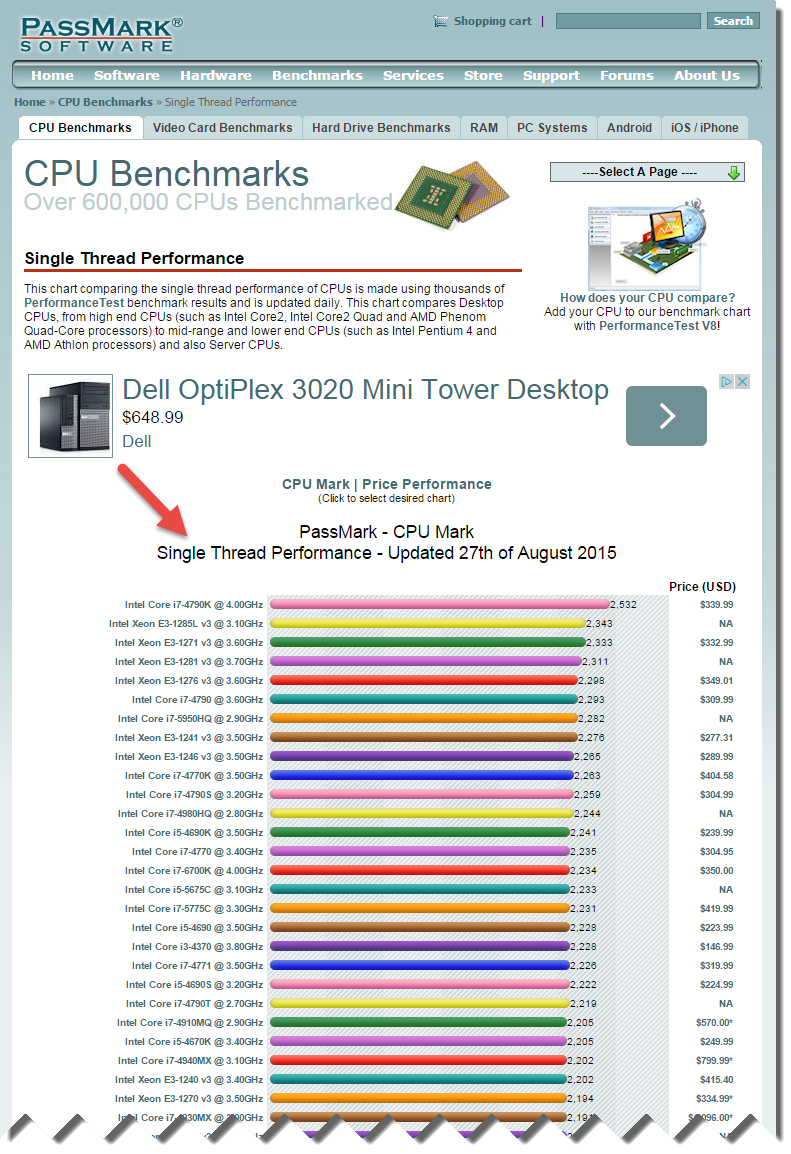The width and height of the screenshot is (791, 1154).
Task: Click Intel Core i7-4770K @ 3.50GHz label
Action: pyautogui.click(x=194, y=776)
